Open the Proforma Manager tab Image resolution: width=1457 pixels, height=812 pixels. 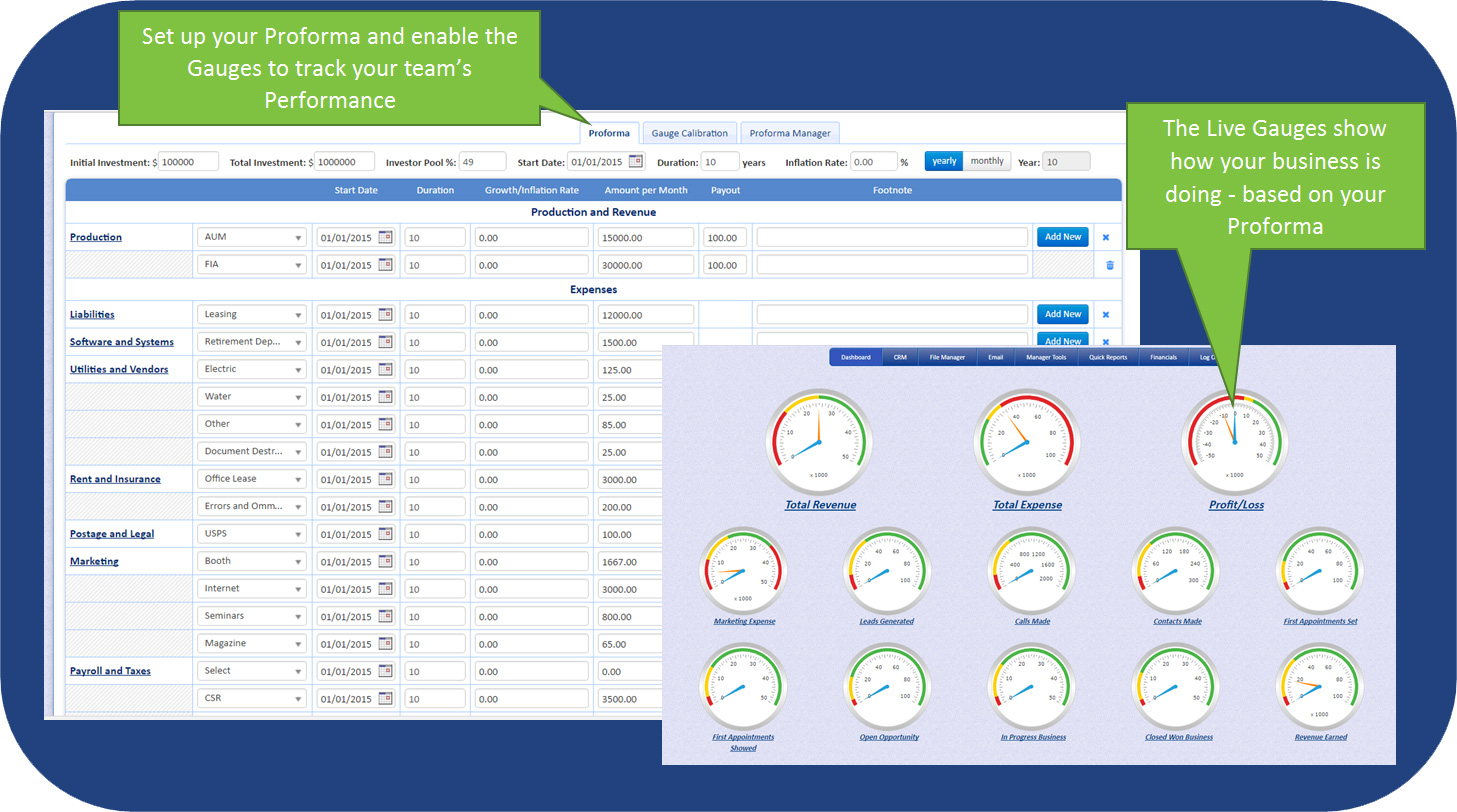coord(790,133)
